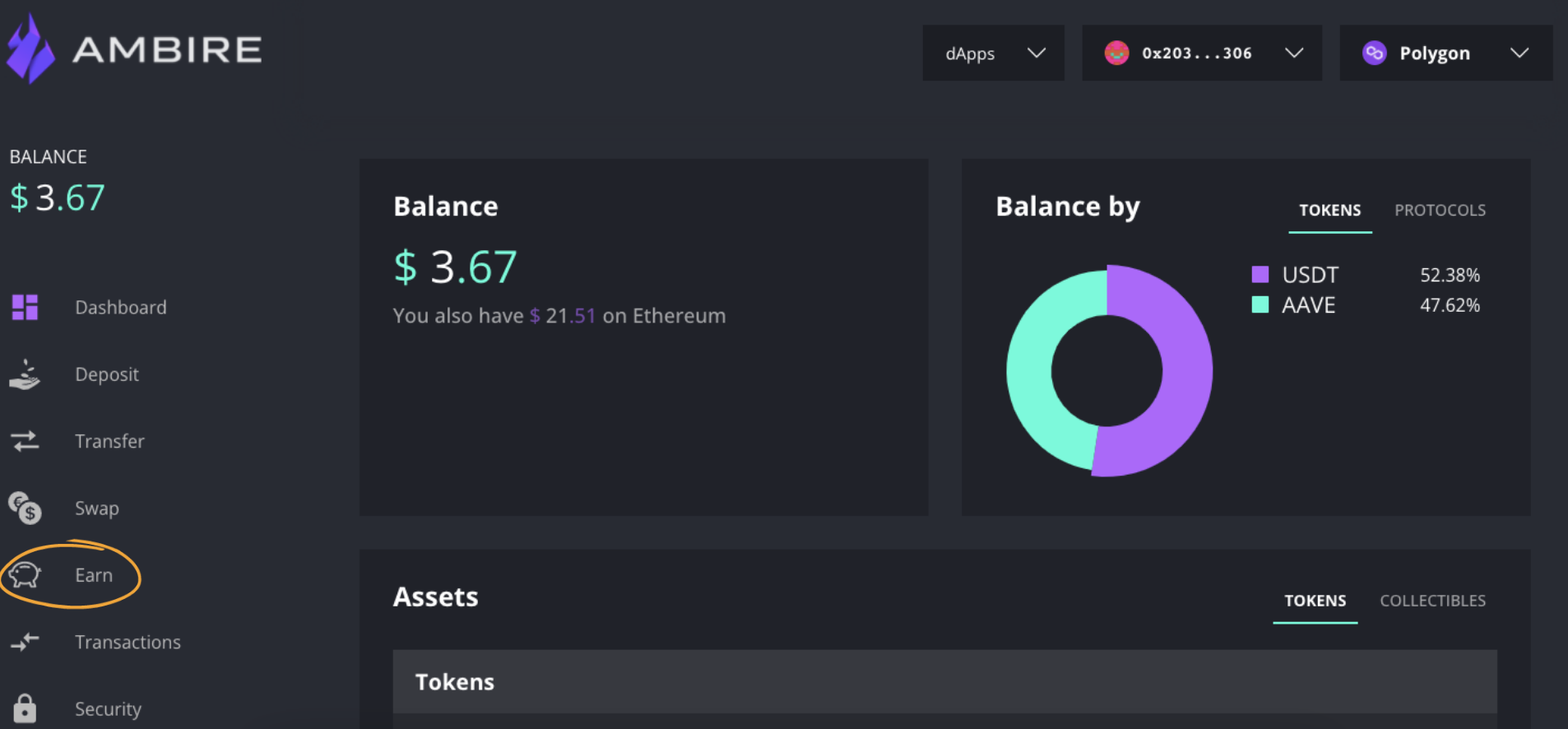Viewport: 1568px width, 729px height.
Task: Click the USDT legend label
Action: [1310, 274]
